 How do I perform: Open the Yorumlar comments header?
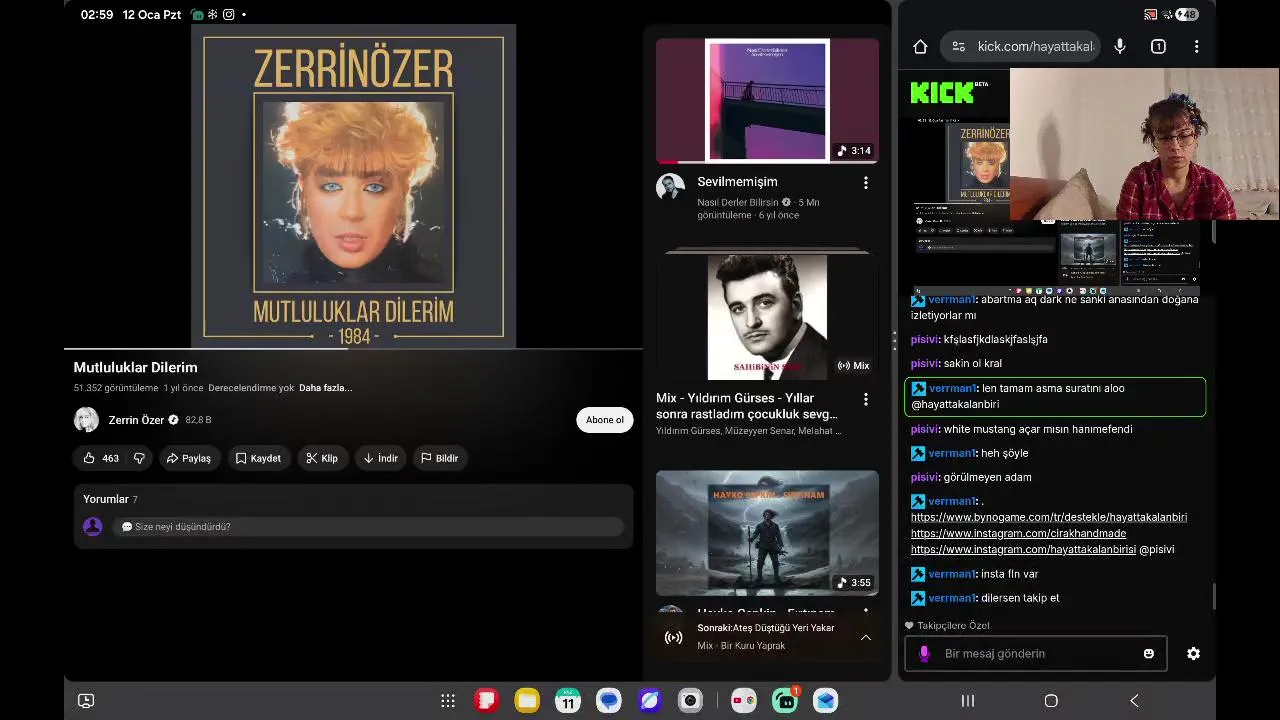coord(110,499)
